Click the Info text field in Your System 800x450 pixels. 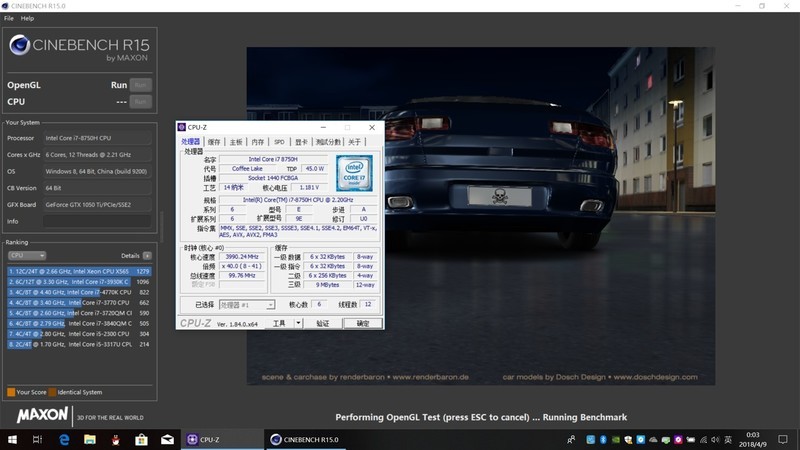point(98,221)
